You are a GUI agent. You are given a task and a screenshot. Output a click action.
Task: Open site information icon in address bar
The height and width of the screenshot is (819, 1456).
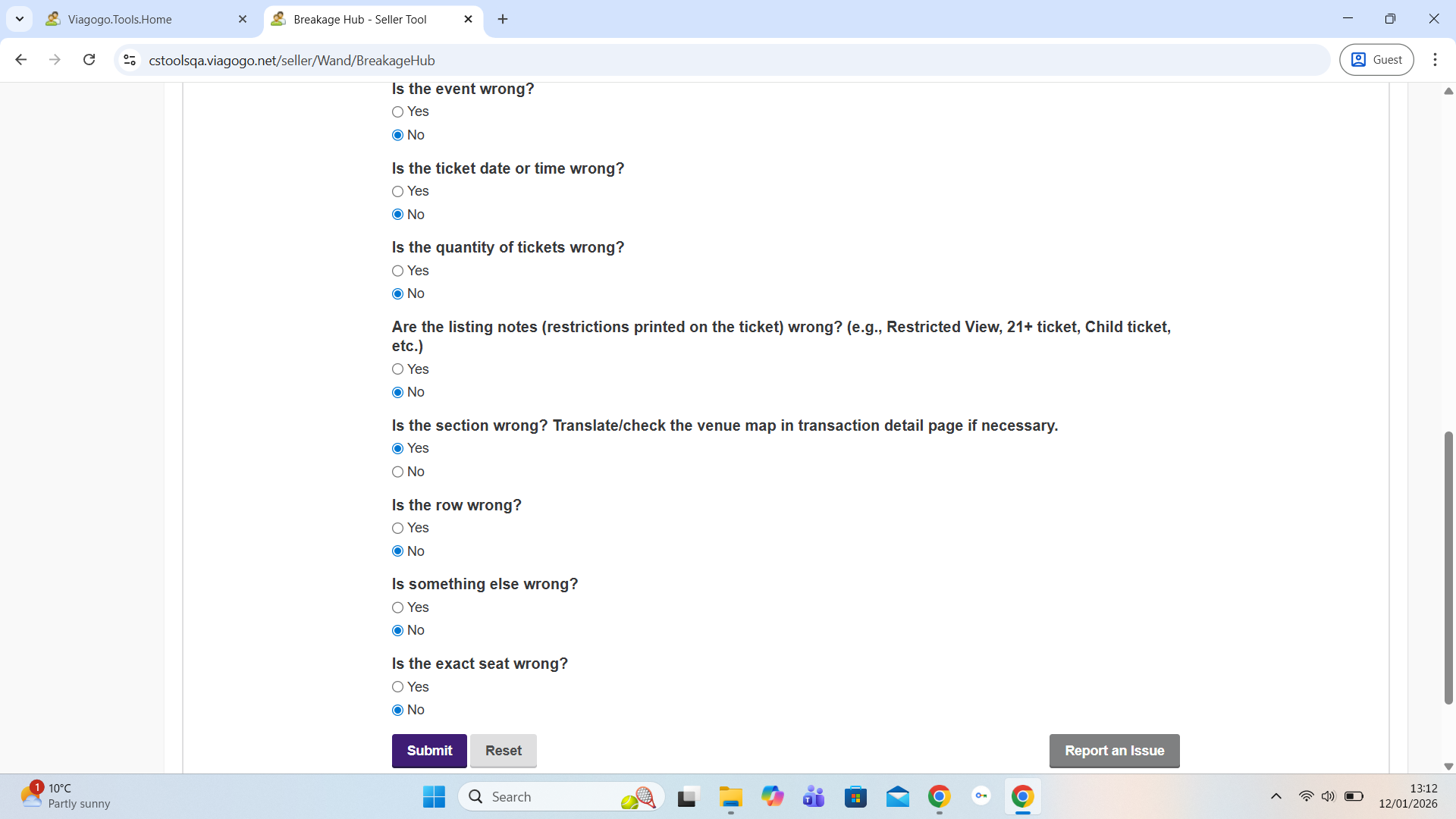130,60
